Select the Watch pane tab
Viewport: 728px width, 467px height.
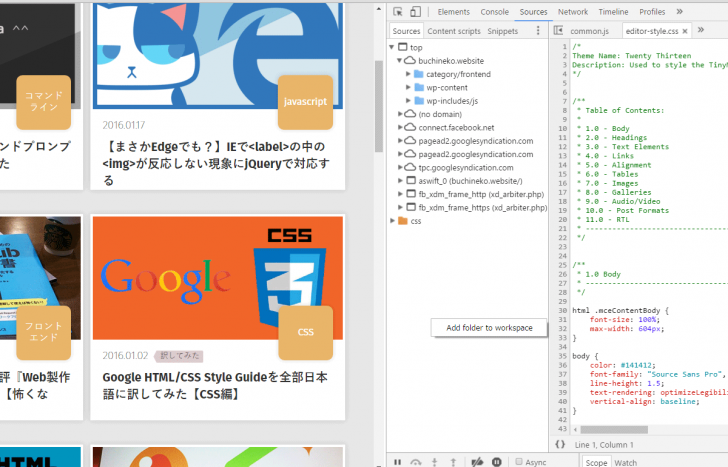pyautogui.click(x=625, y=462)
